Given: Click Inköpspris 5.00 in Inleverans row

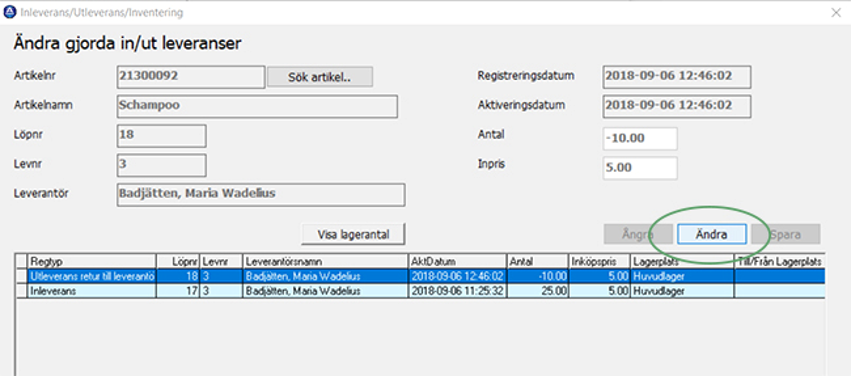Looking at the screenshot, I should click(x=600, y=291).
